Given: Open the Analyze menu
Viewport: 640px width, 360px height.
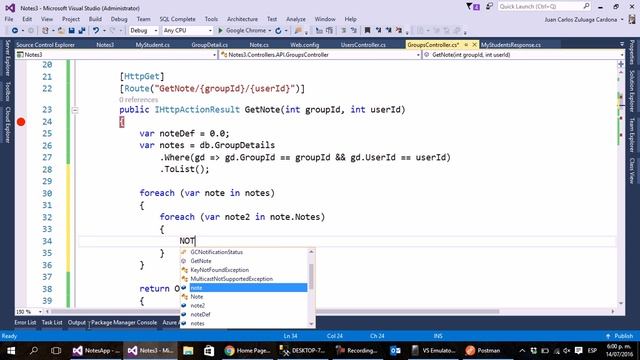Looking at the screenshot, I should point(296,19).
